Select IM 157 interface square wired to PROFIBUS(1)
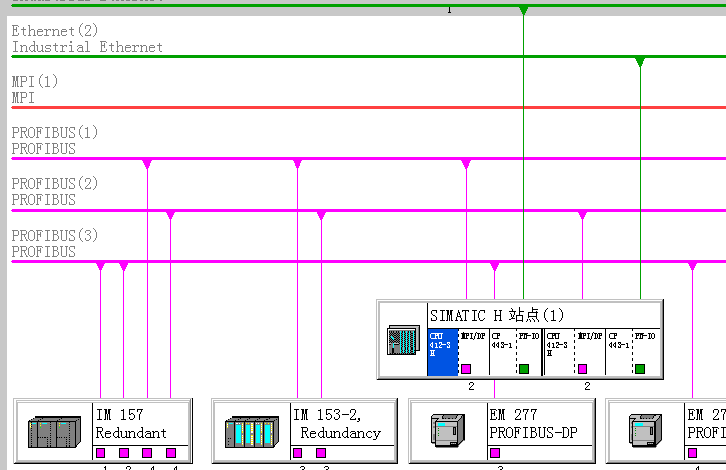726x470 pixels. tap(147, 452)
